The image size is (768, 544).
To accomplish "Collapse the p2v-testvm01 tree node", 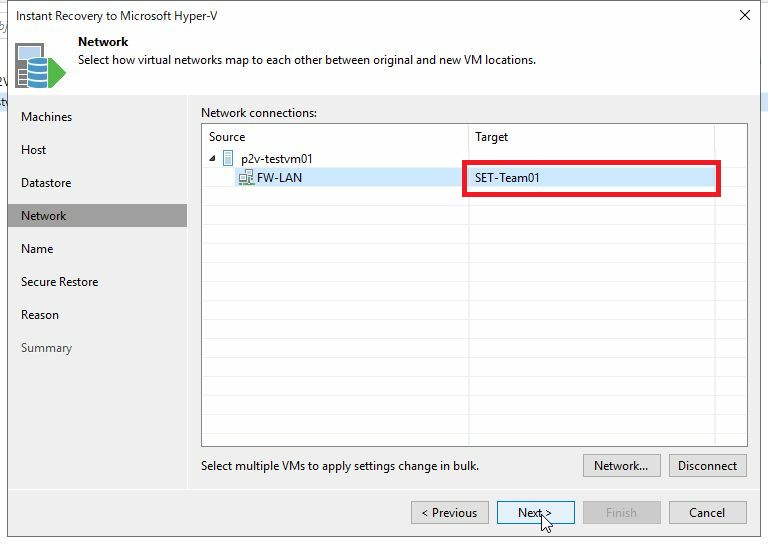I will pyautogui.click(x=212, y=158).
